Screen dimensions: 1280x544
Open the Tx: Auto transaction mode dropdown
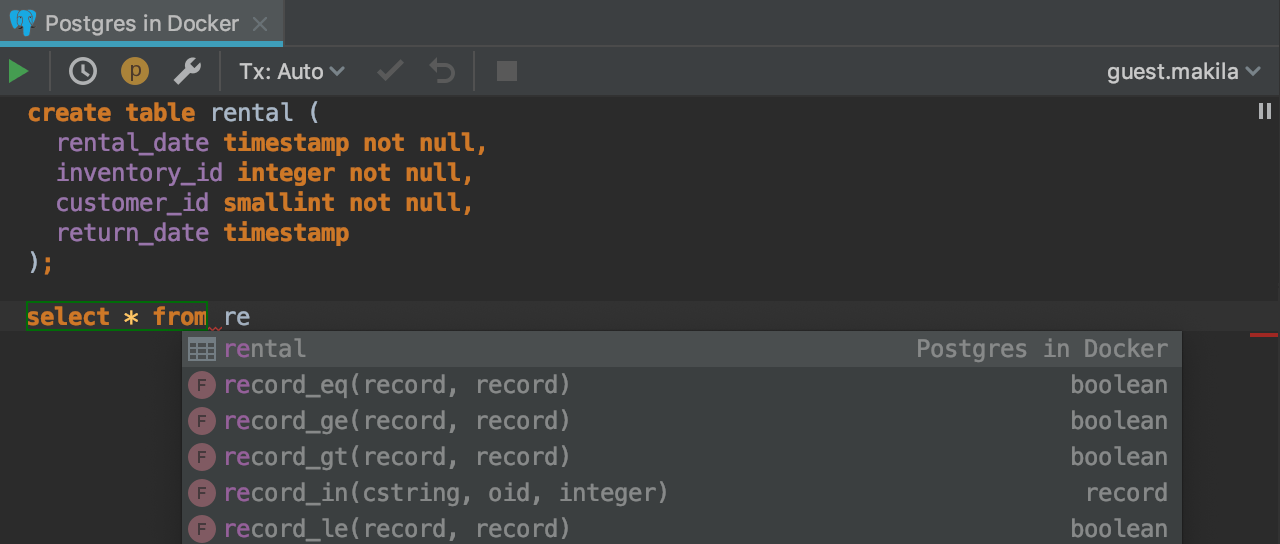tap(291, 71)
